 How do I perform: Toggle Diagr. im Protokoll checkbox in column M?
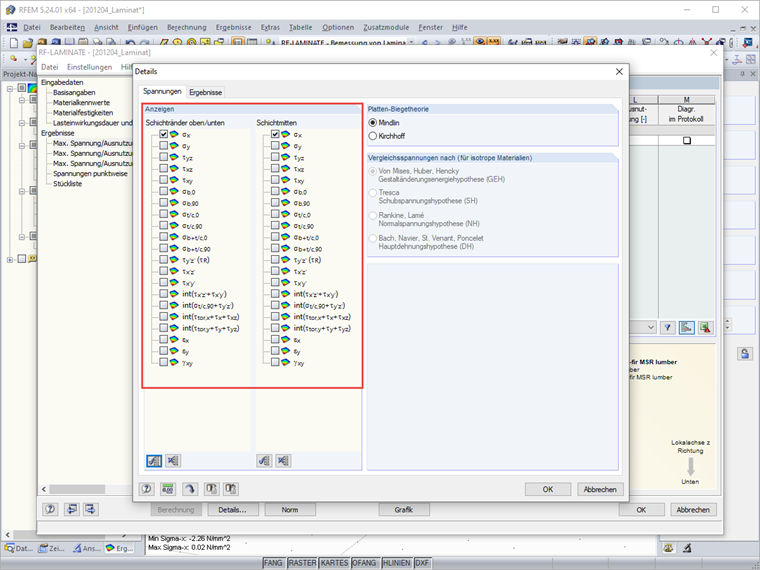(x=686, y=141)
